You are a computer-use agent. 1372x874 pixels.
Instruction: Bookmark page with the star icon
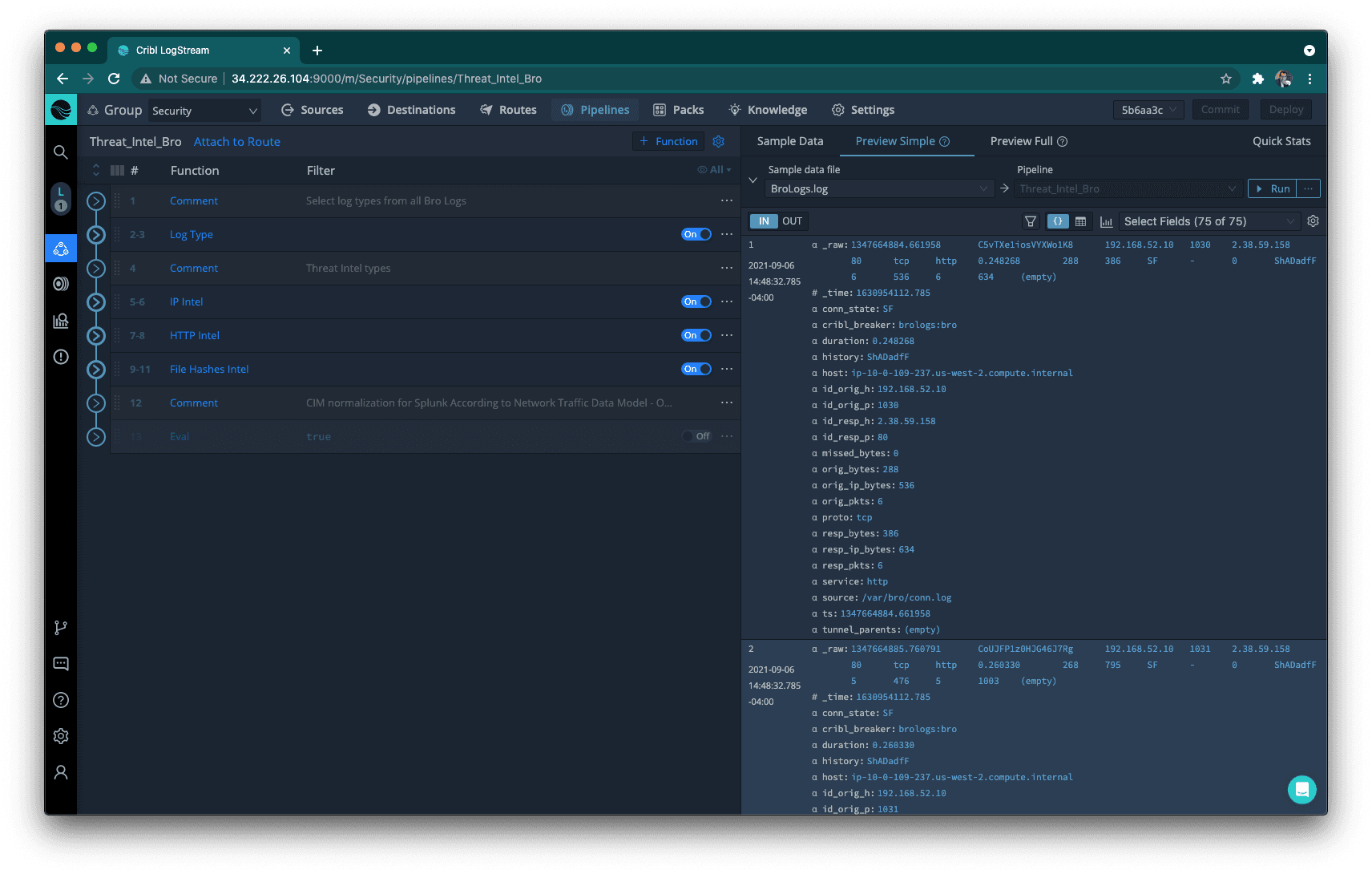(1225, 79)
